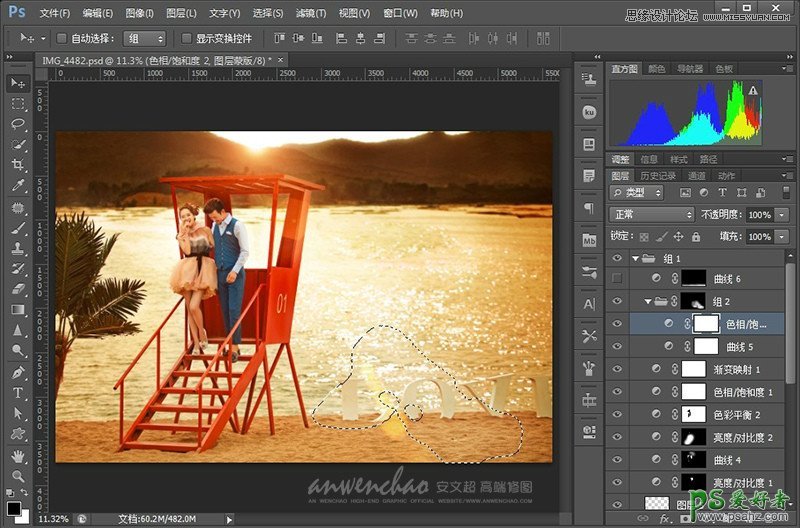
Task: Click the Mini Bridge (Mb) panel icon
Action: [x=589, y=241]
